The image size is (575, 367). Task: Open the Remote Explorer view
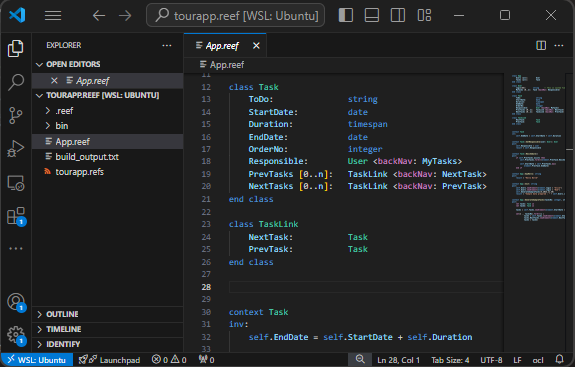click(16, 183)
